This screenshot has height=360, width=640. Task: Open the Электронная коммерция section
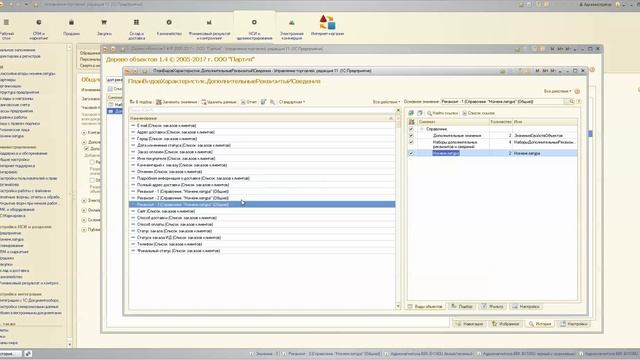(x=292, y=29)
